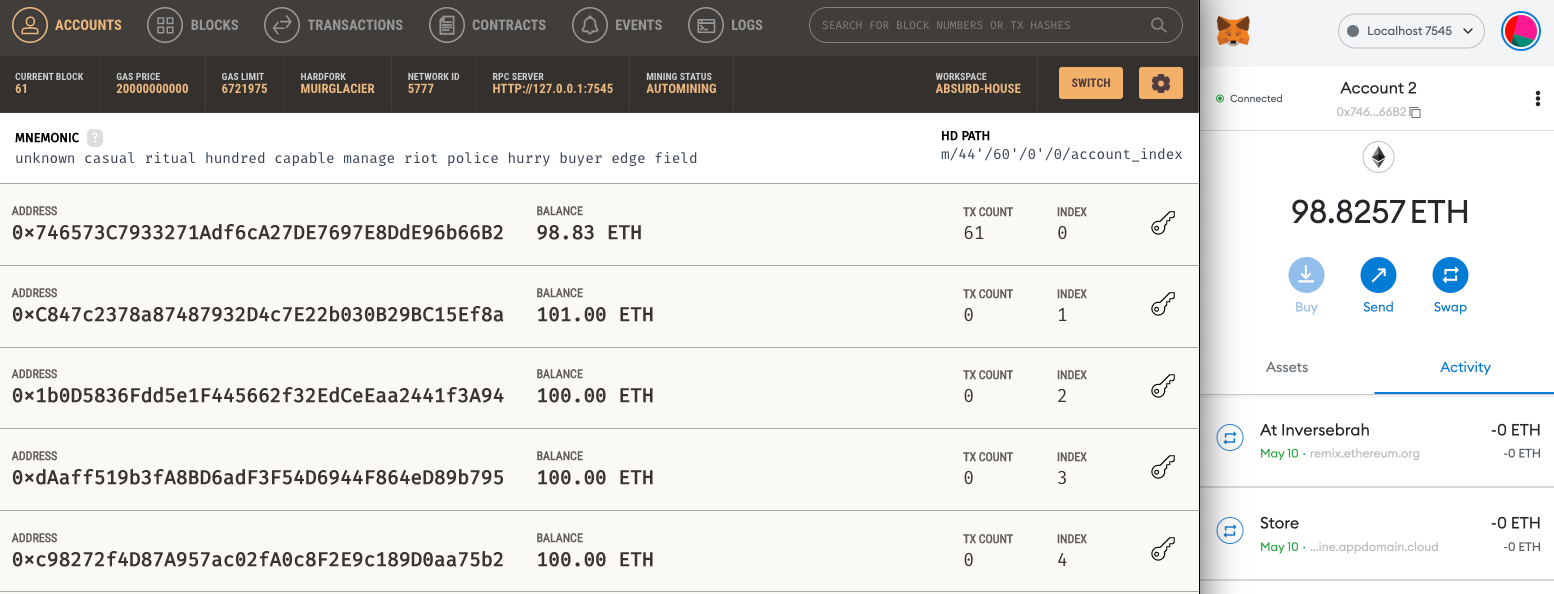Show private key for account index 0
This screenshot has width=1554, height=594.
[1162, 223]
